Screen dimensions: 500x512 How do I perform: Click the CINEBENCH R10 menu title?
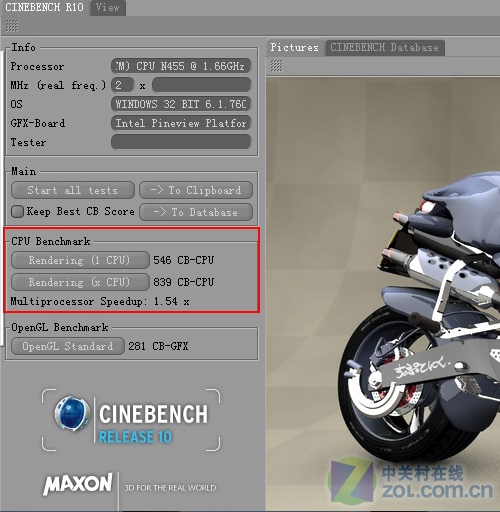tap(44, 7)
